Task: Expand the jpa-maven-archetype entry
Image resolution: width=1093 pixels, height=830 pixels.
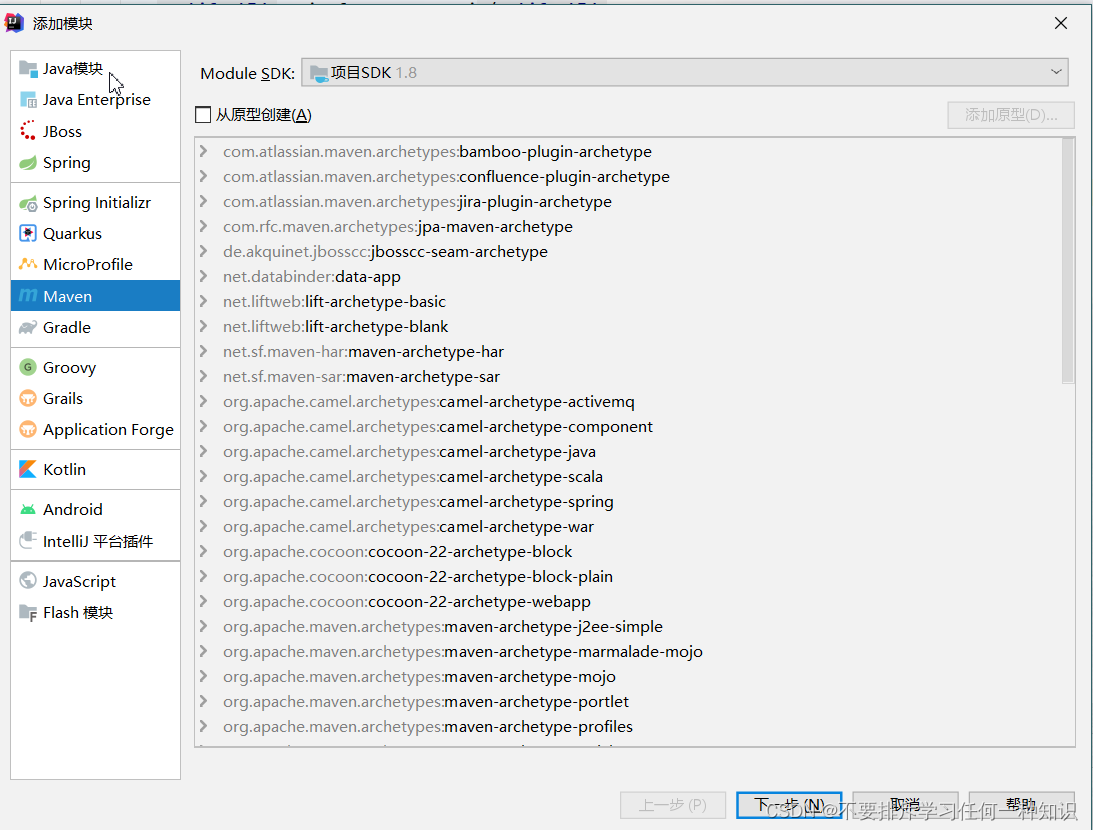Action: 203,226
